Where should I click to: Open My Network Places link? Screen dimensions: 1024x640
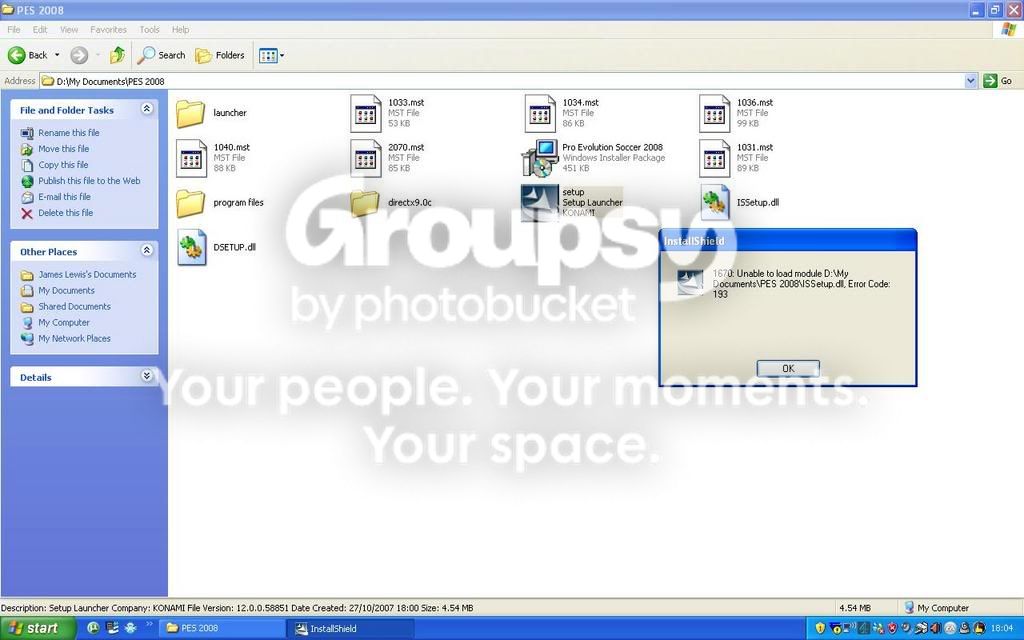pyautogui.click(x=74, y=338)
